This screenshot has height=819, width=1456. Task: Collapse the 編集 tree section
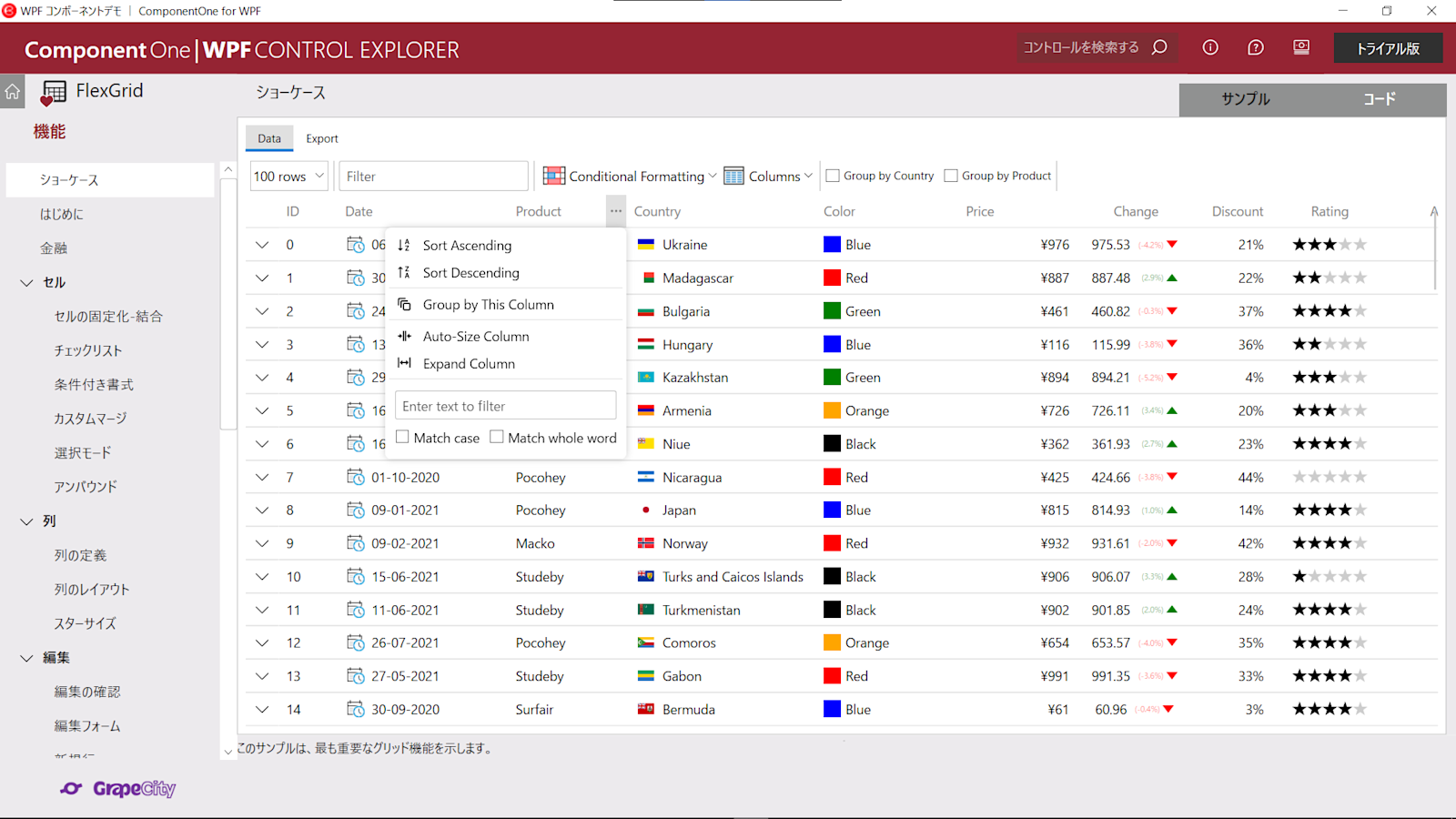pos(26,658)
